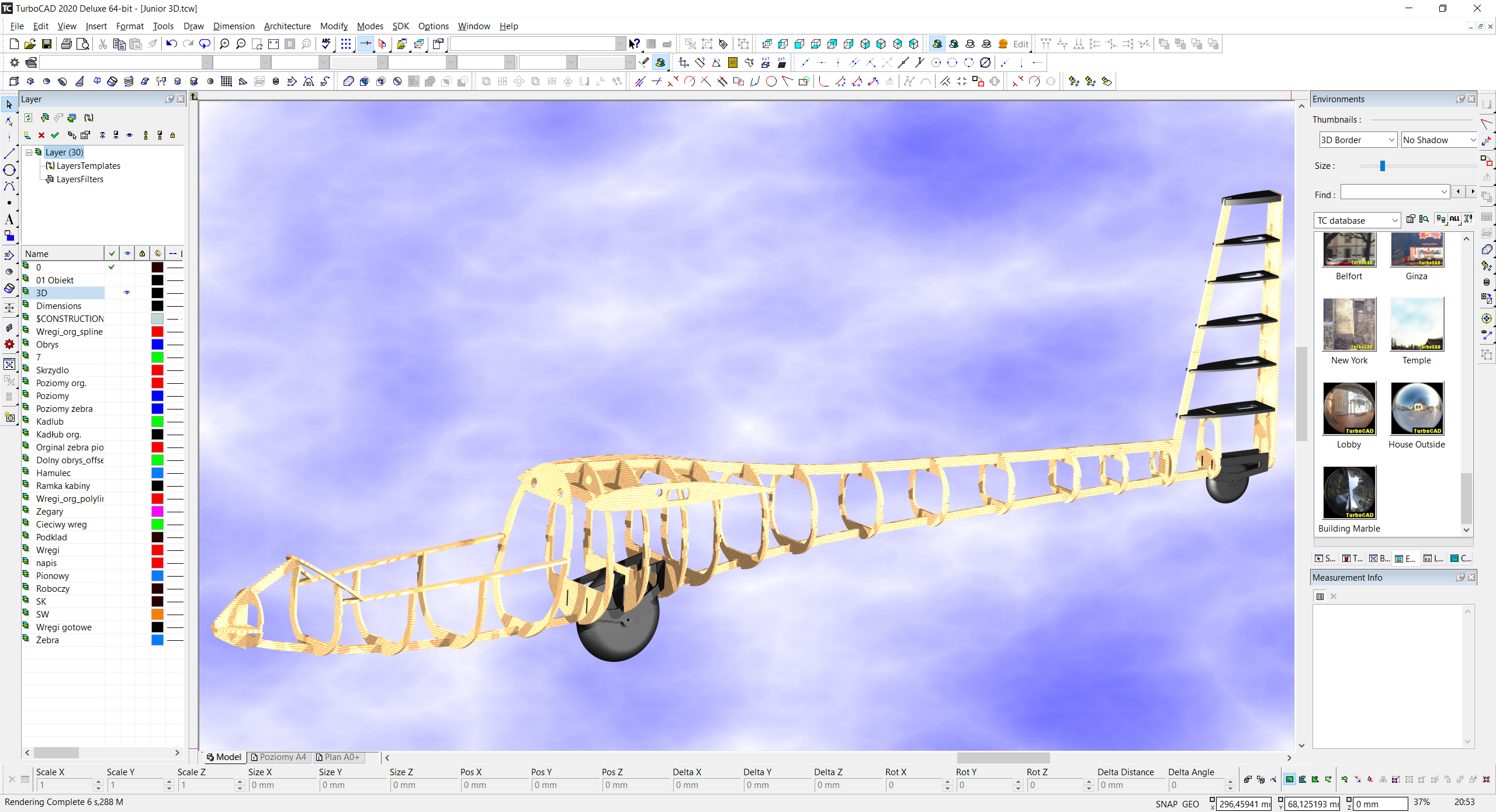Select the 3D Box tool icon
This screenshot has width=1496, height=812.
pos(14,81)
